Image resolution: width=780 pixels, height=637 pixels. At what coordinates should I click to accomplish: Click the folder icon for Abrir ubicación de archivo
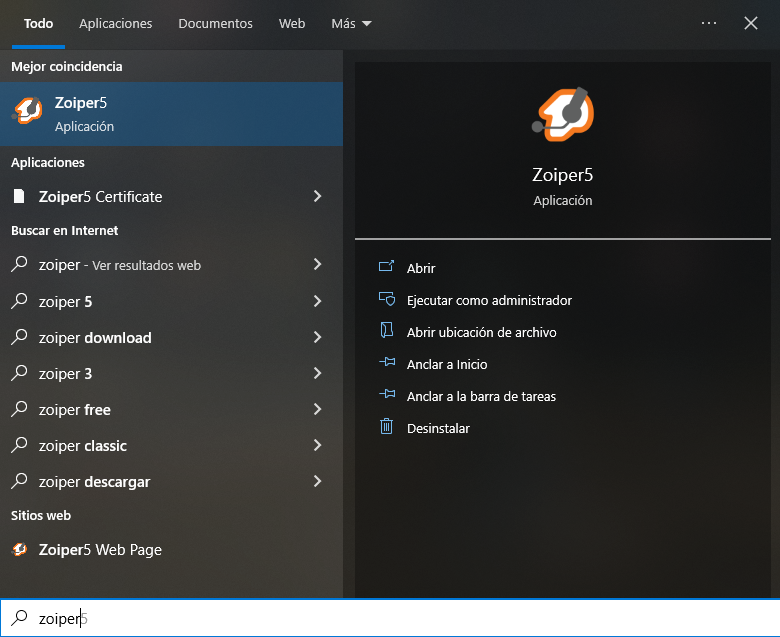pos(387,331)
